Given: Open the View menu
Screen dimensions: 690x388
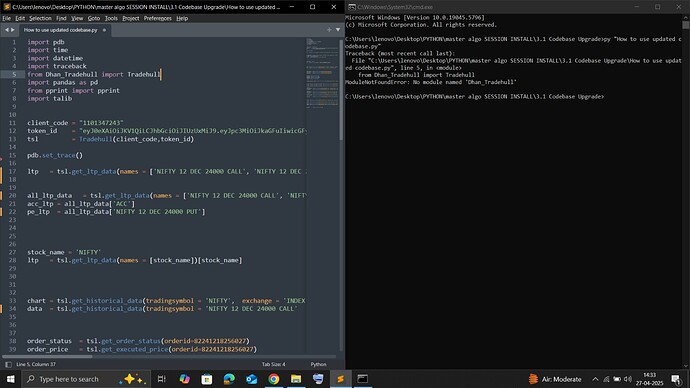Looking at the screenshot, I should pos(77,18).
